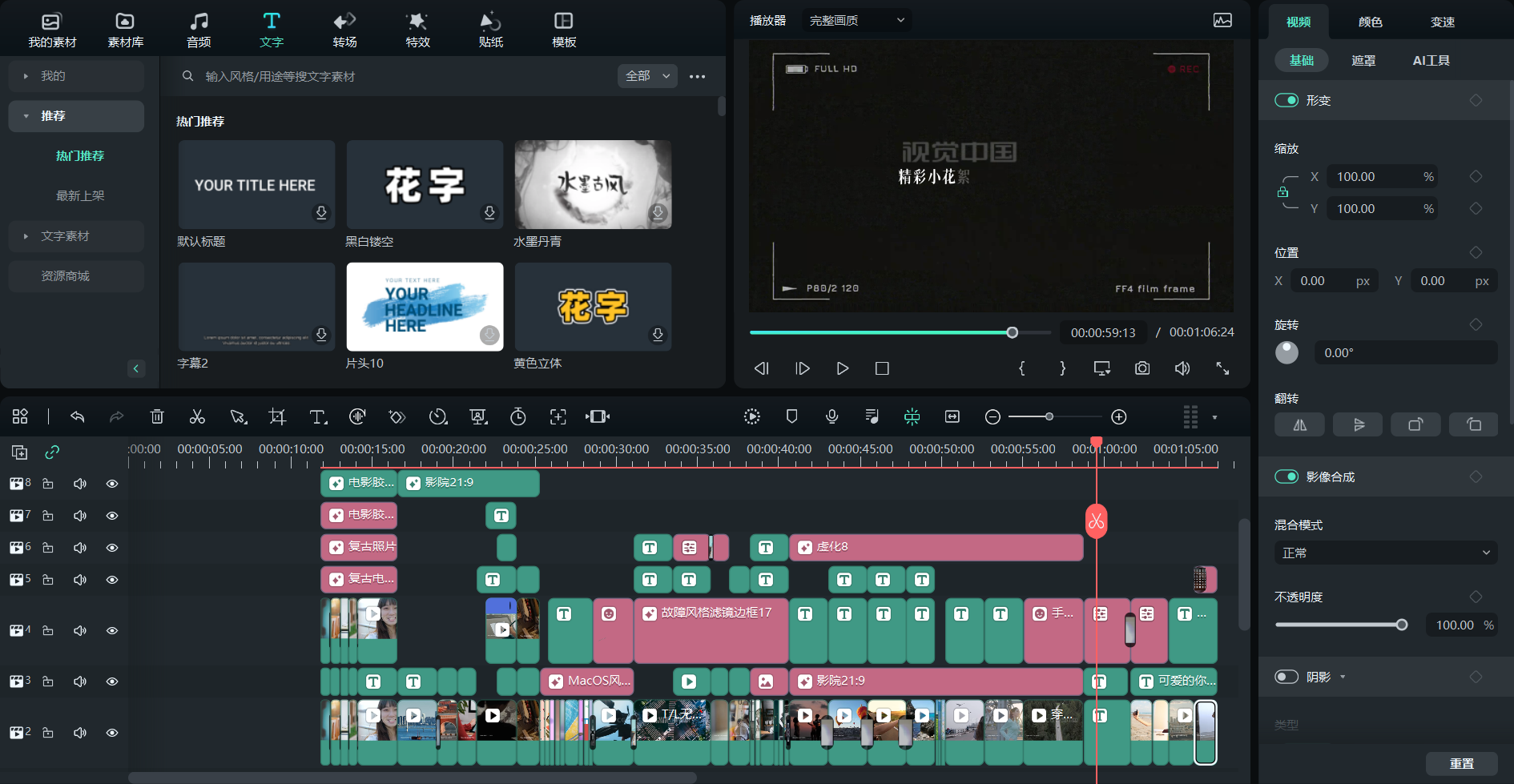
Task: Collapse the 推荐 section in the sidebar
Action: (26, 116)
